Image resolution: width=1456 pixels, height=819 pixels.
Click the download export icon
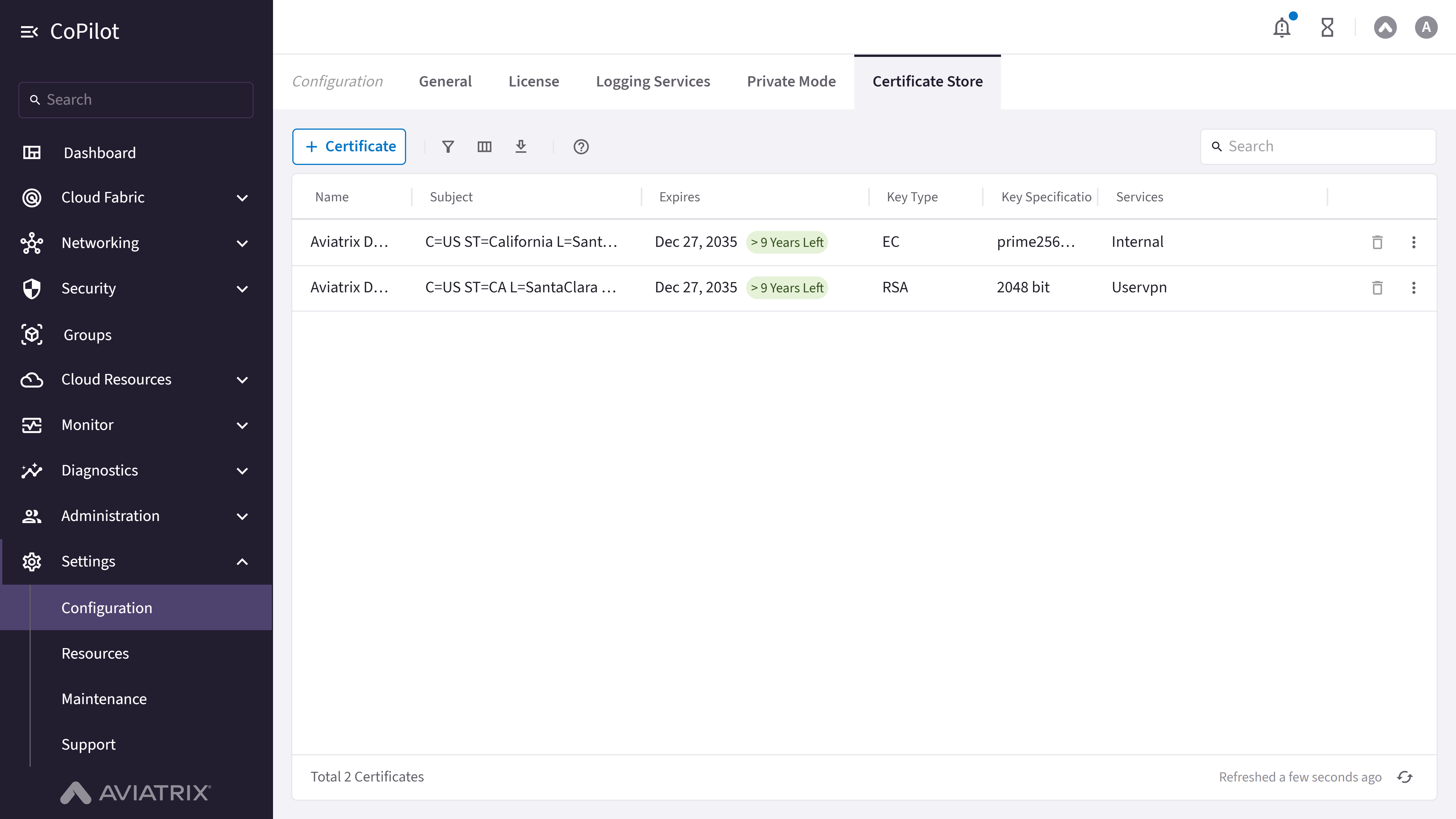pos(521,147)
